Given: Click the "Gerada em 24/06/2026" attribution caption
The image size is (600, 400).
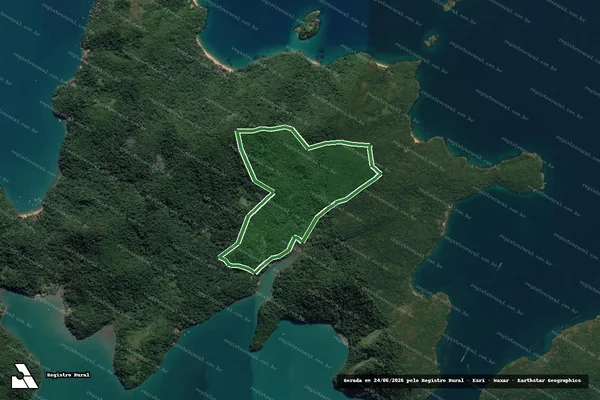Looking at the screenshot, I should point(462,380).
